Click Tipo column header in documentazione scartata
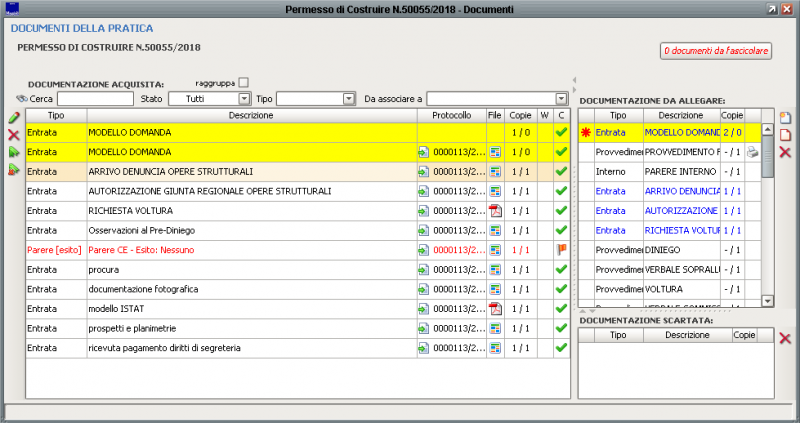800x423 pixels. [618, 335]
